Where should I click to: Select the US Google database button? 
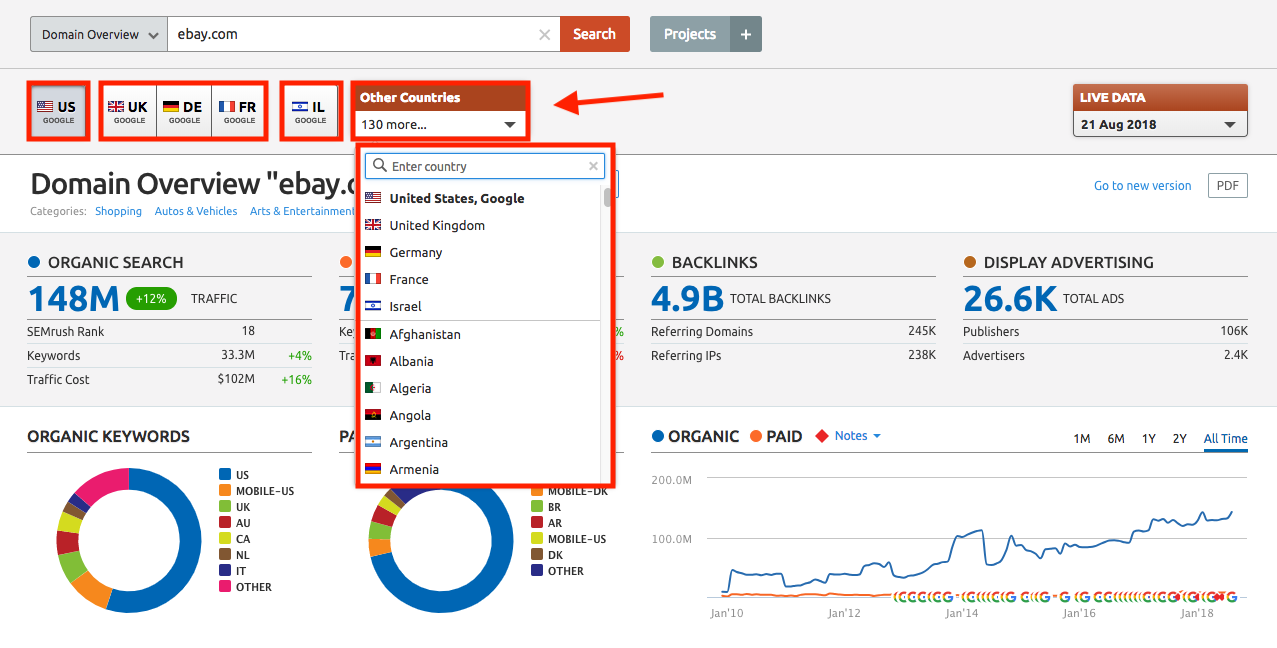[58, 111]
